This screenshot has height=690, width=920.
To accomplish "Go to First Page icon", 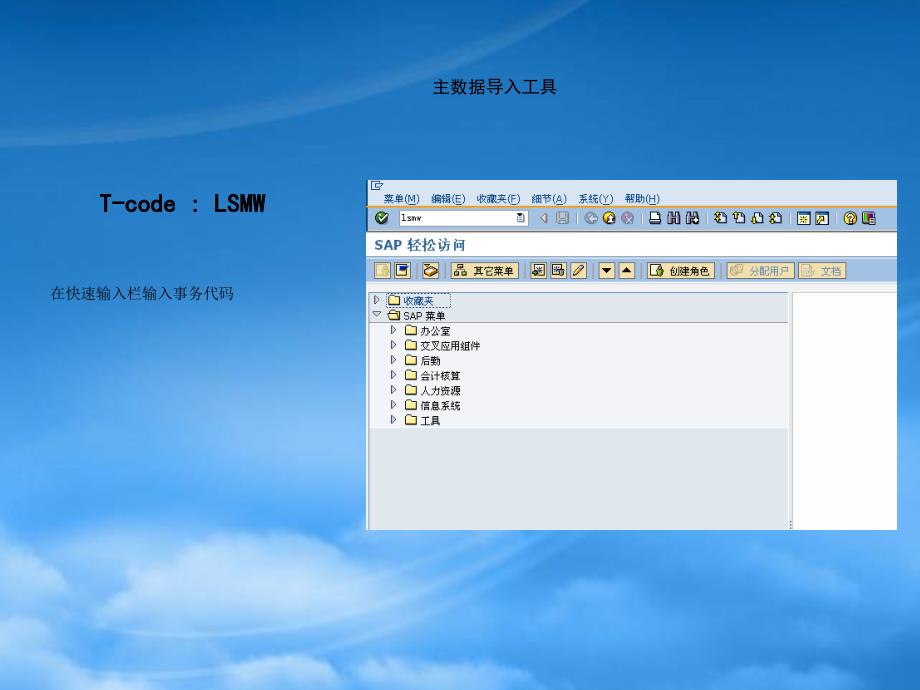I will pos(721,218).
